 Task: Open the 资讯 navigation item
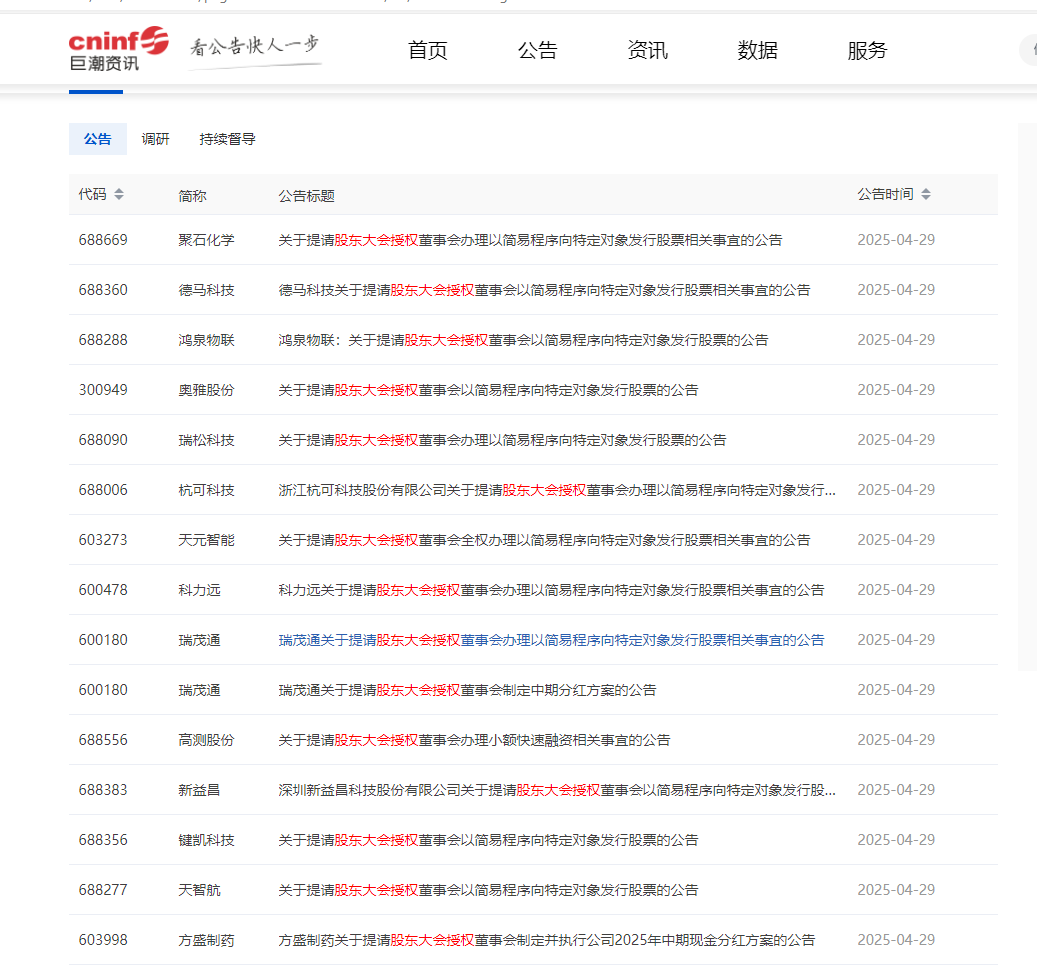pos(647,50)
